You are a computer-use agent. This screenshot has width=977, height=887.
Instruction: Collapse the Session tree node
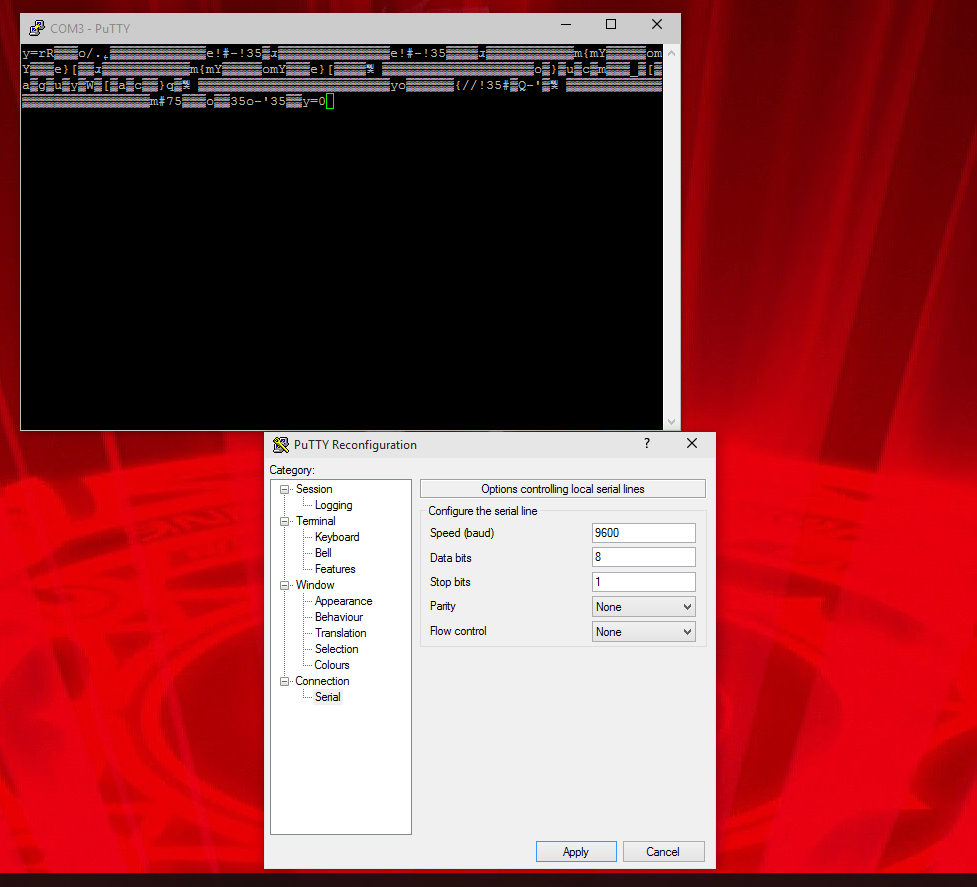point(285,490)
